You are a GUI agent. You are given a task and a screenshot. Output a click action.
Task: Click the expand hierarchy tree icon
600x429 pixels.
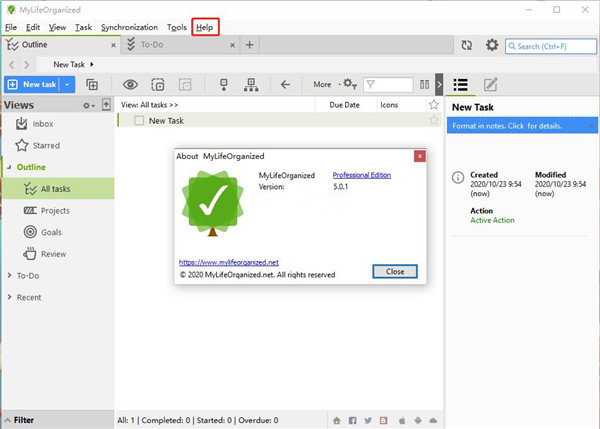coord(251,85)
